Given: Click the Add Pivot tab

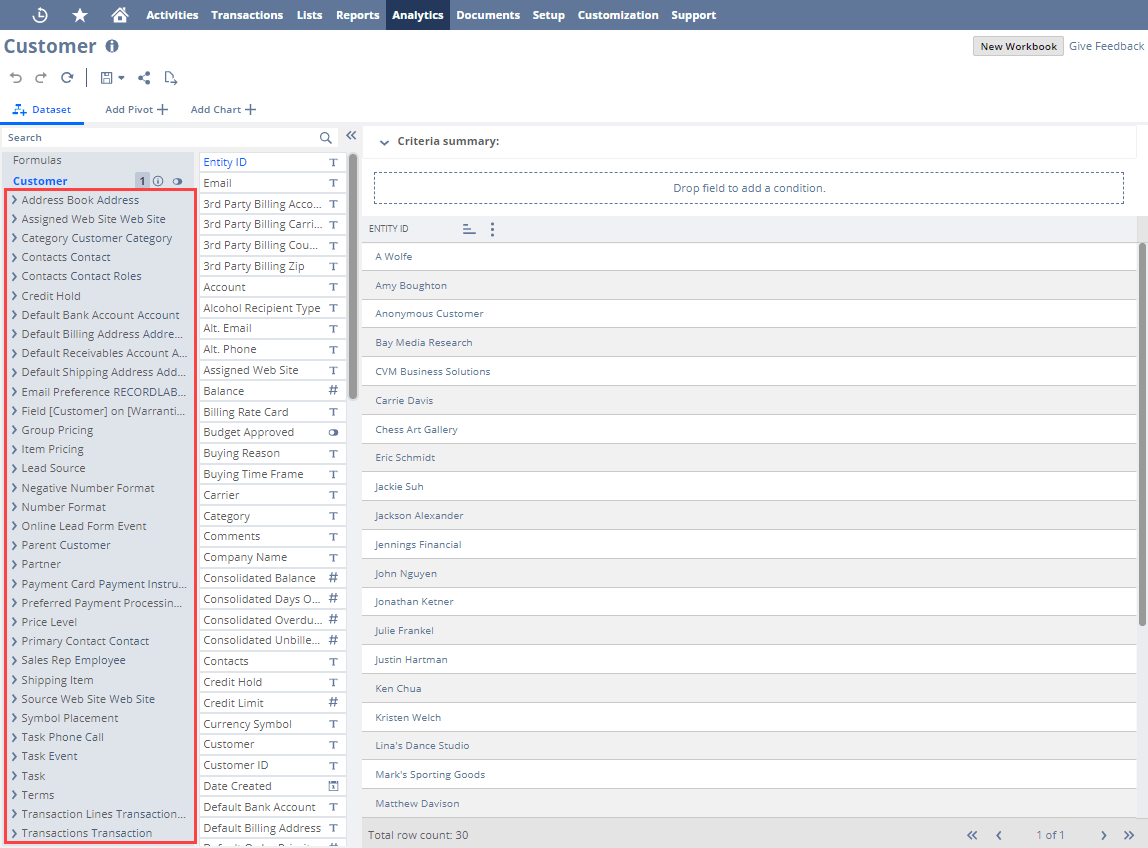Looking at the screenshot, I should click(x=136, y=109).
